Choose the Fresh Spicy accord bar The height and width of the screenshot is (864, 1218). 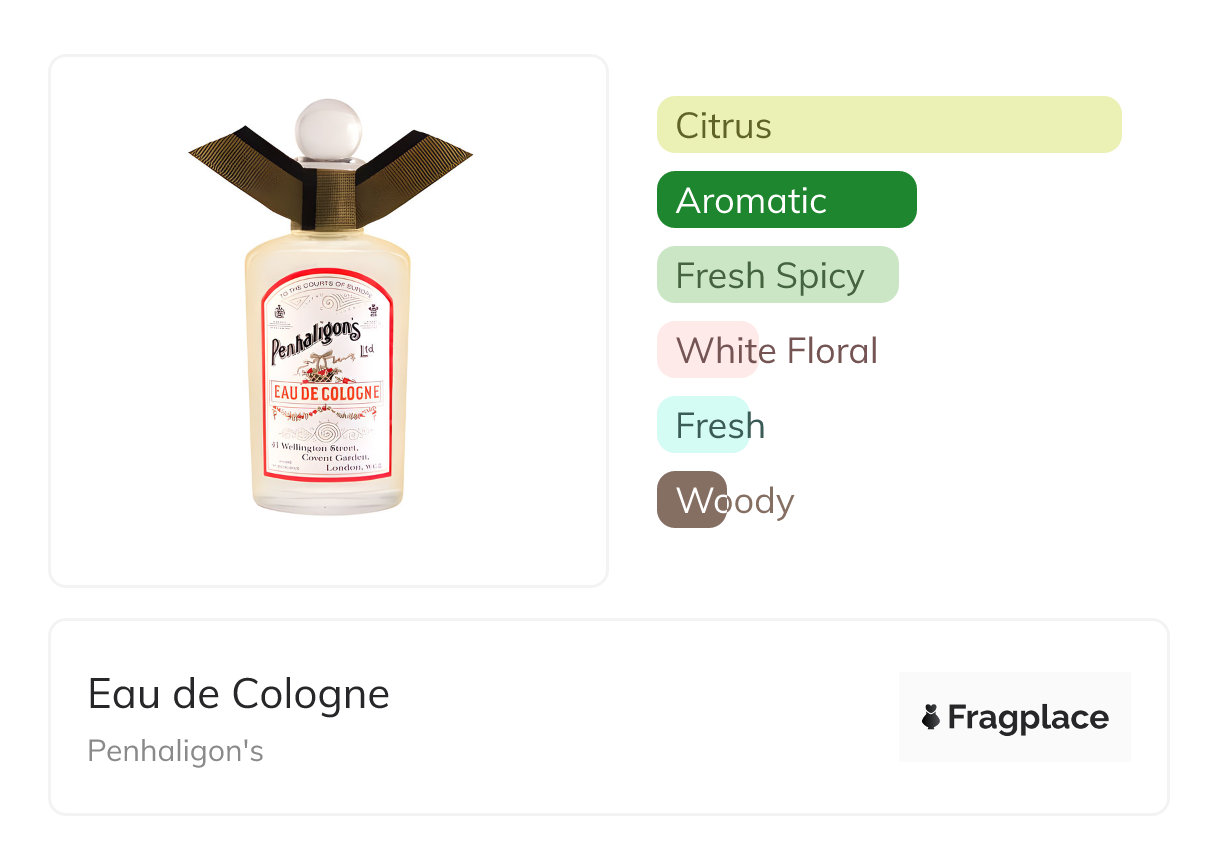pyautogui.click(x=777, y=275)
